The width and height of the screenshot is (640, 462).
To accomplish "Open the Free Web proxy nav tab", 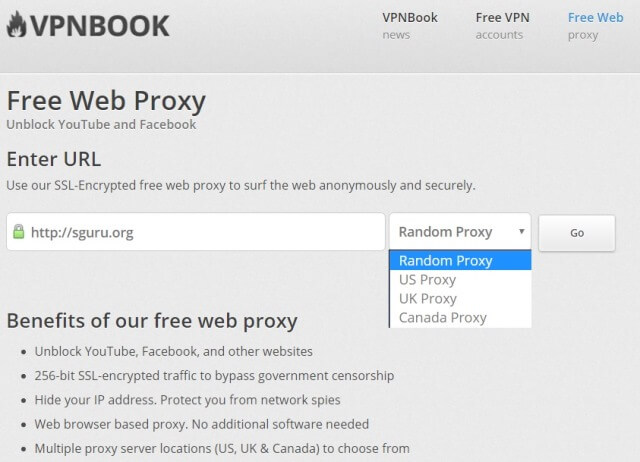I will coord(596,26).
